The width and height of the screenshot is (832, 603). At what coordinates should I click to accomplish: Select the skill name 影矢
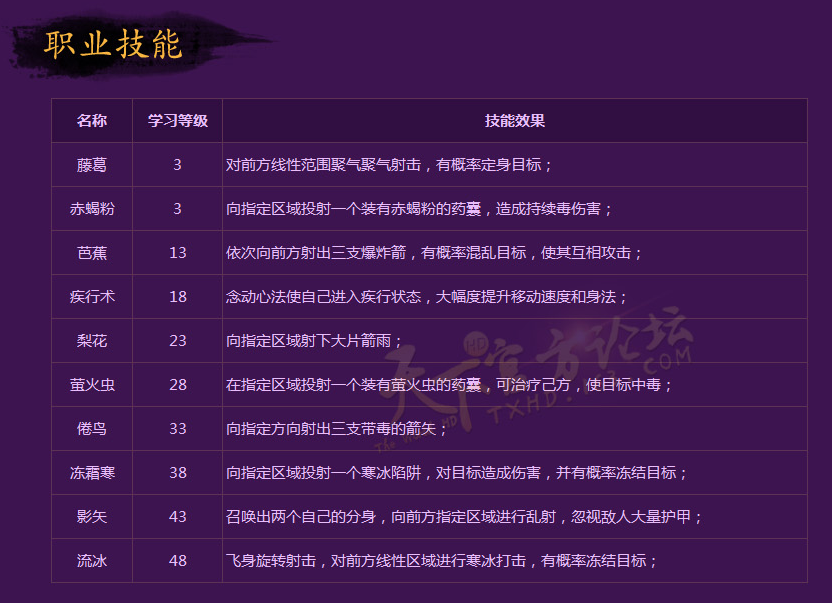coord(92,517)
